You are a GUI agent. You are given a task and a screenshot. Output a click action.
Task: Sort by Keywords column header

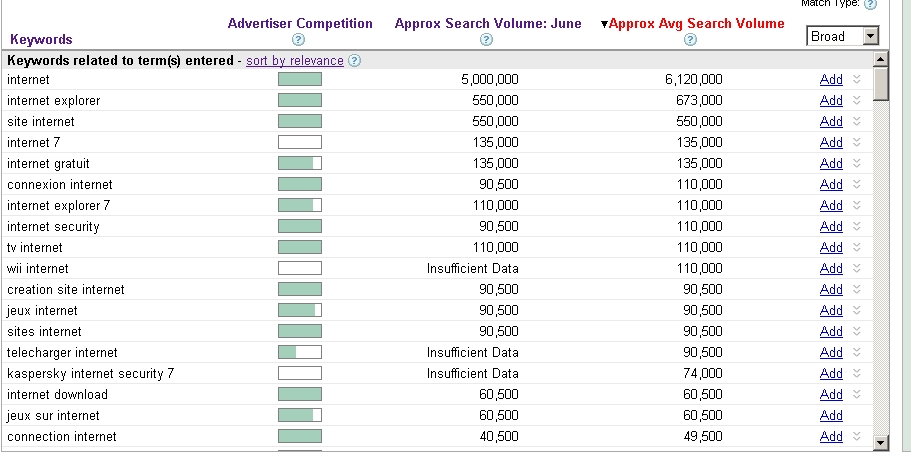point(41,40)
